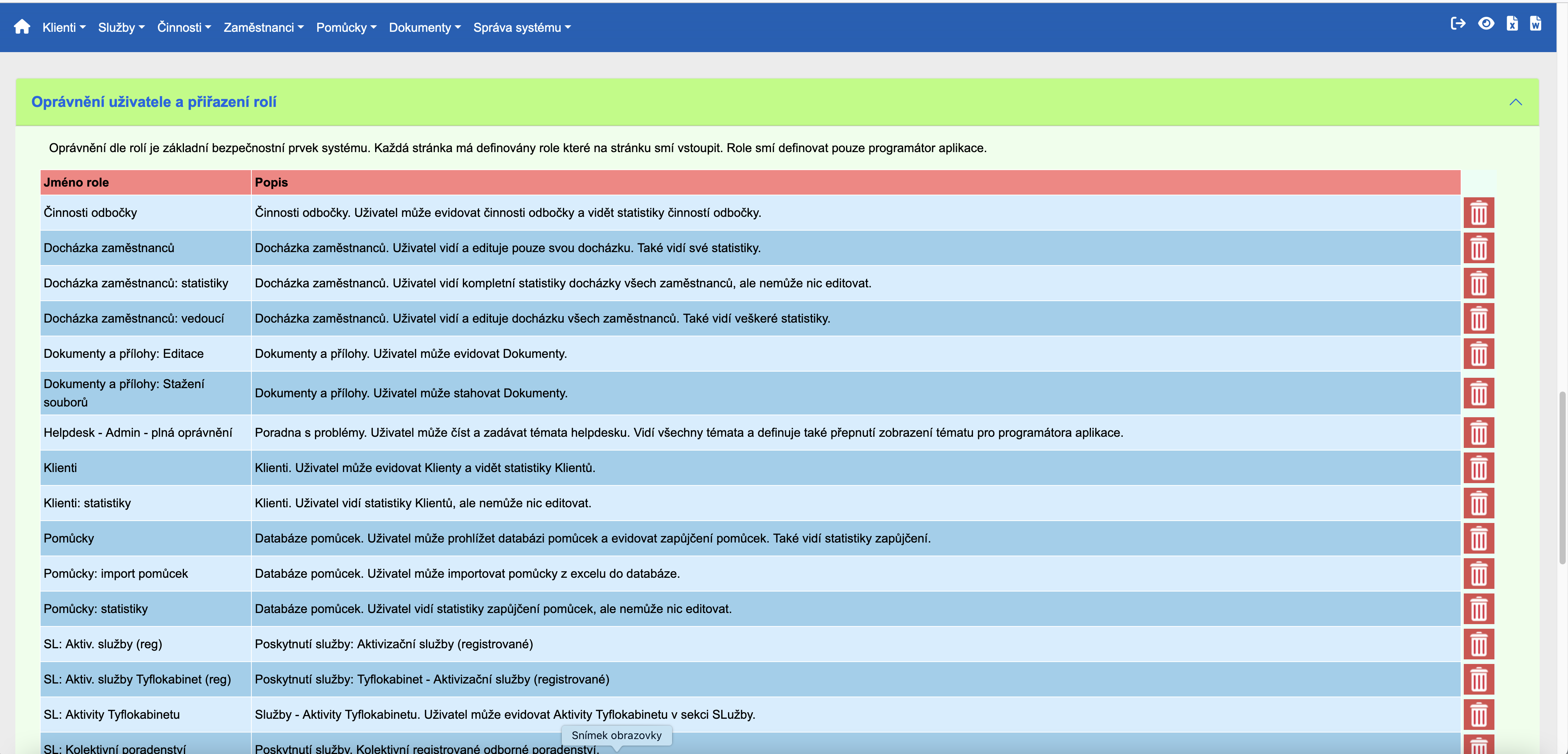Trash the SL: Aktiv. služby (reg) role
This screenshot has width=1568, height=754.
click(1478, 644)
